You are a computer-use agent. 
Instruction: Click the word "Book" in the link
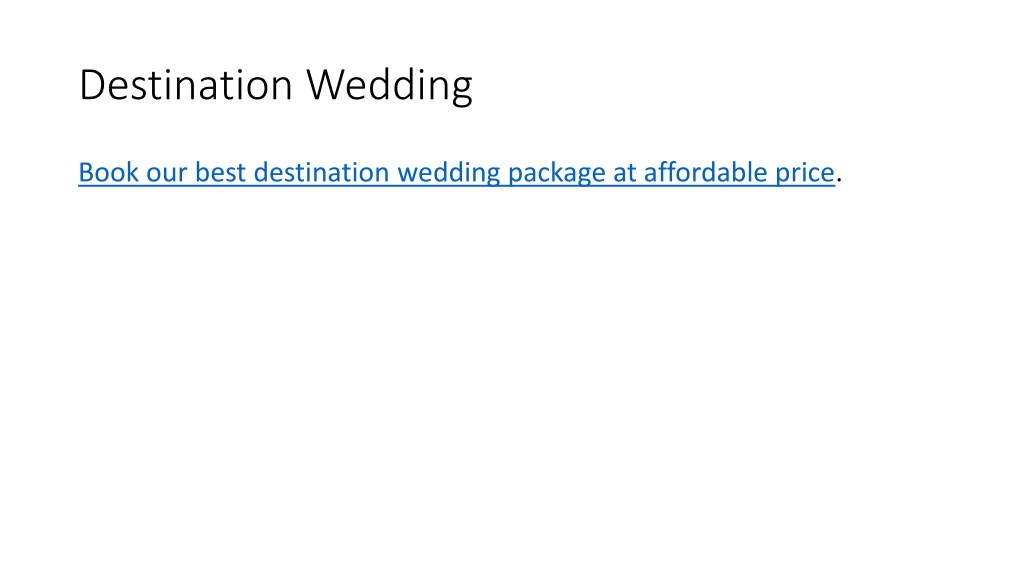click(108, 172)
